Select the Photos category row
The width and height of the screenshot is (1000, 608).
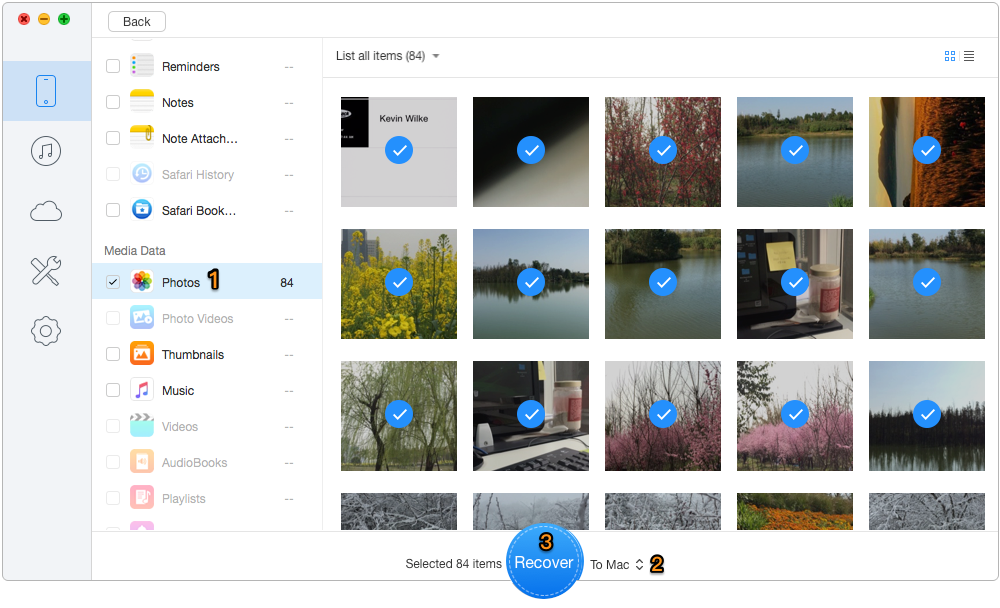tap(207, 282)
